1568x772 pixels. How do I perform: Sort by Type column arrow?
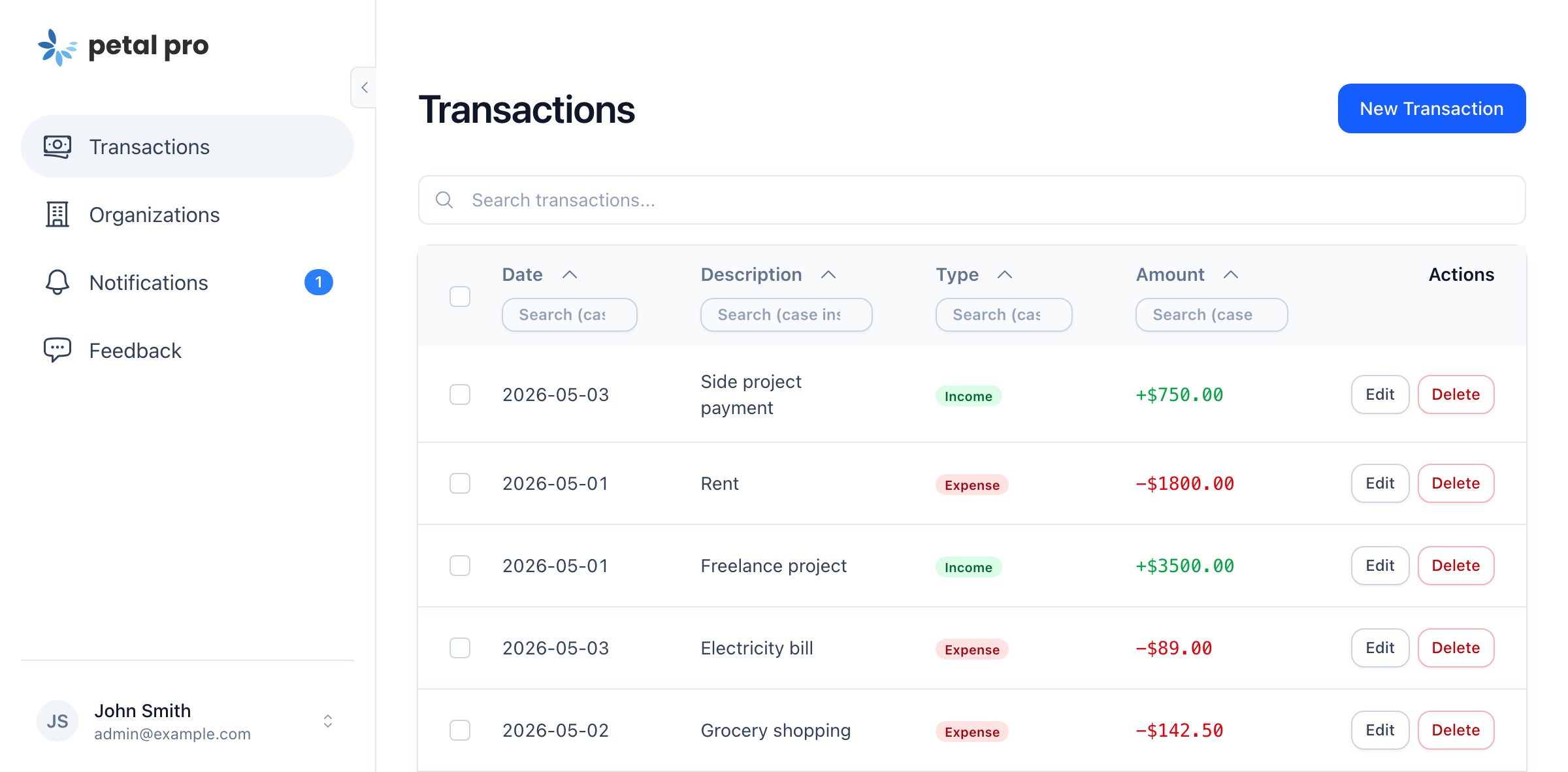[1005, 274]
